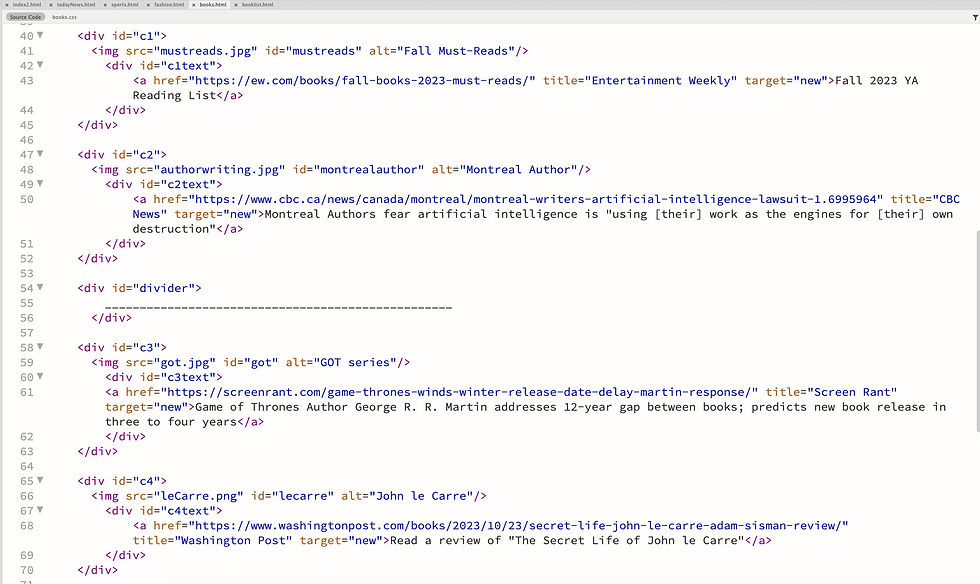Switch to the books.css tab
The width and height of the screenshot is (980, 584).
[64, 16]
